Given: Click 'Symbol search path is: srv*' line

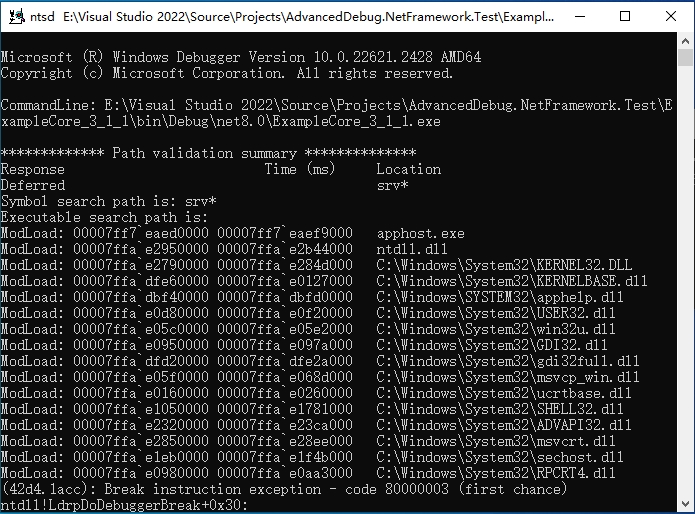Looking at the screenshot, I should point(109,201).
